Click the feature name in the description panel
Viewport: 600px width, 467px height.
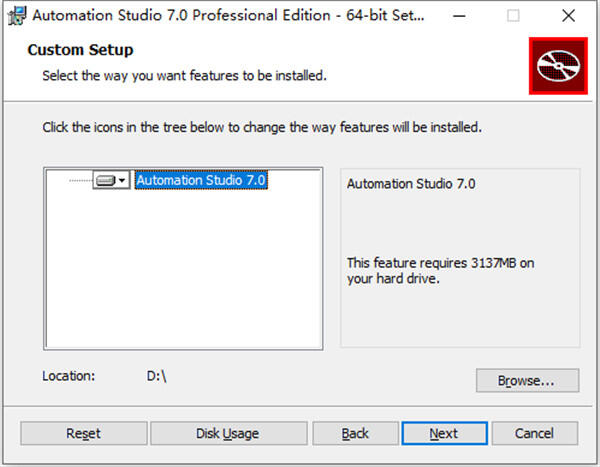pyautogui.click(x=411, y=184)
